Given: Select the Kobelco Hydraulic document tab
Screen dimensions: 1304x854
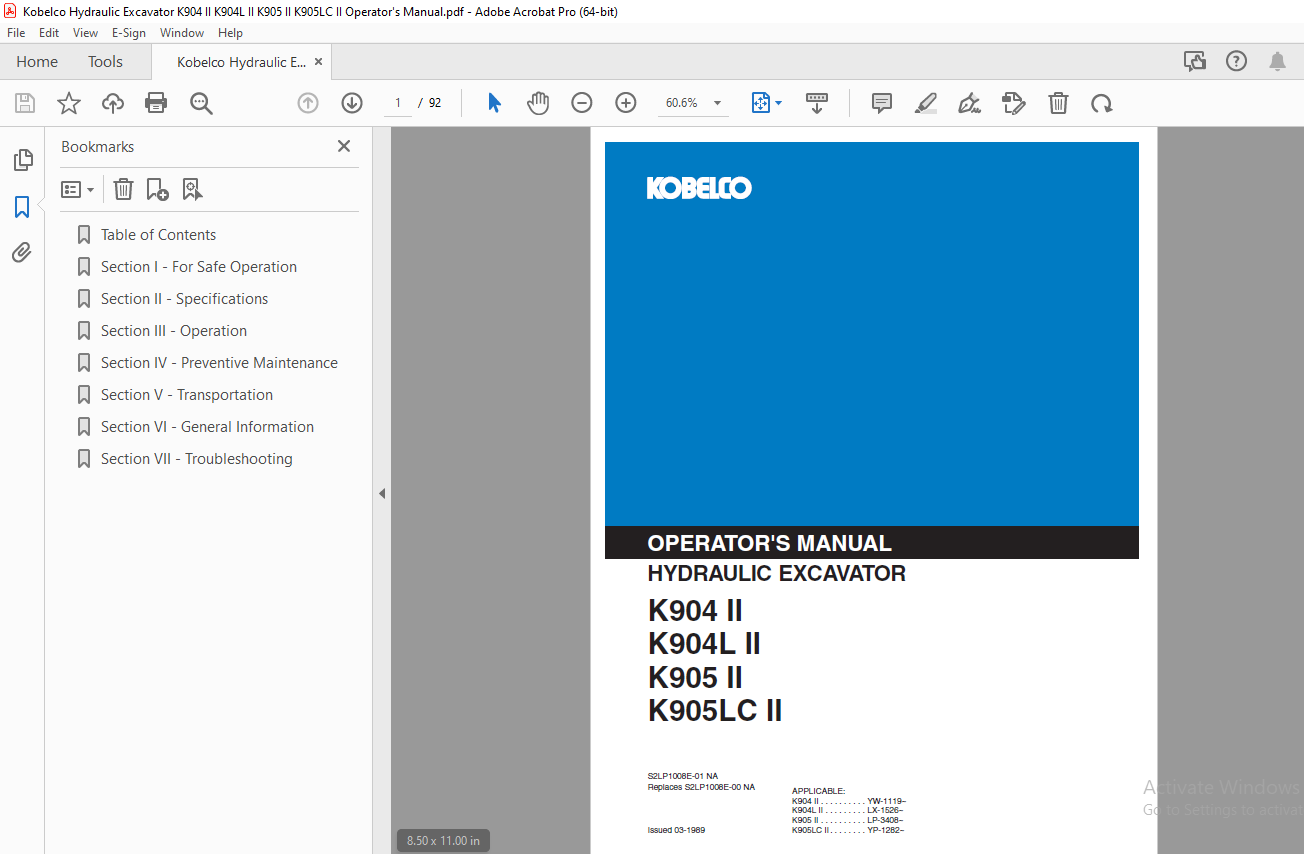Looking at the screenshot, I should click(241, 62).
